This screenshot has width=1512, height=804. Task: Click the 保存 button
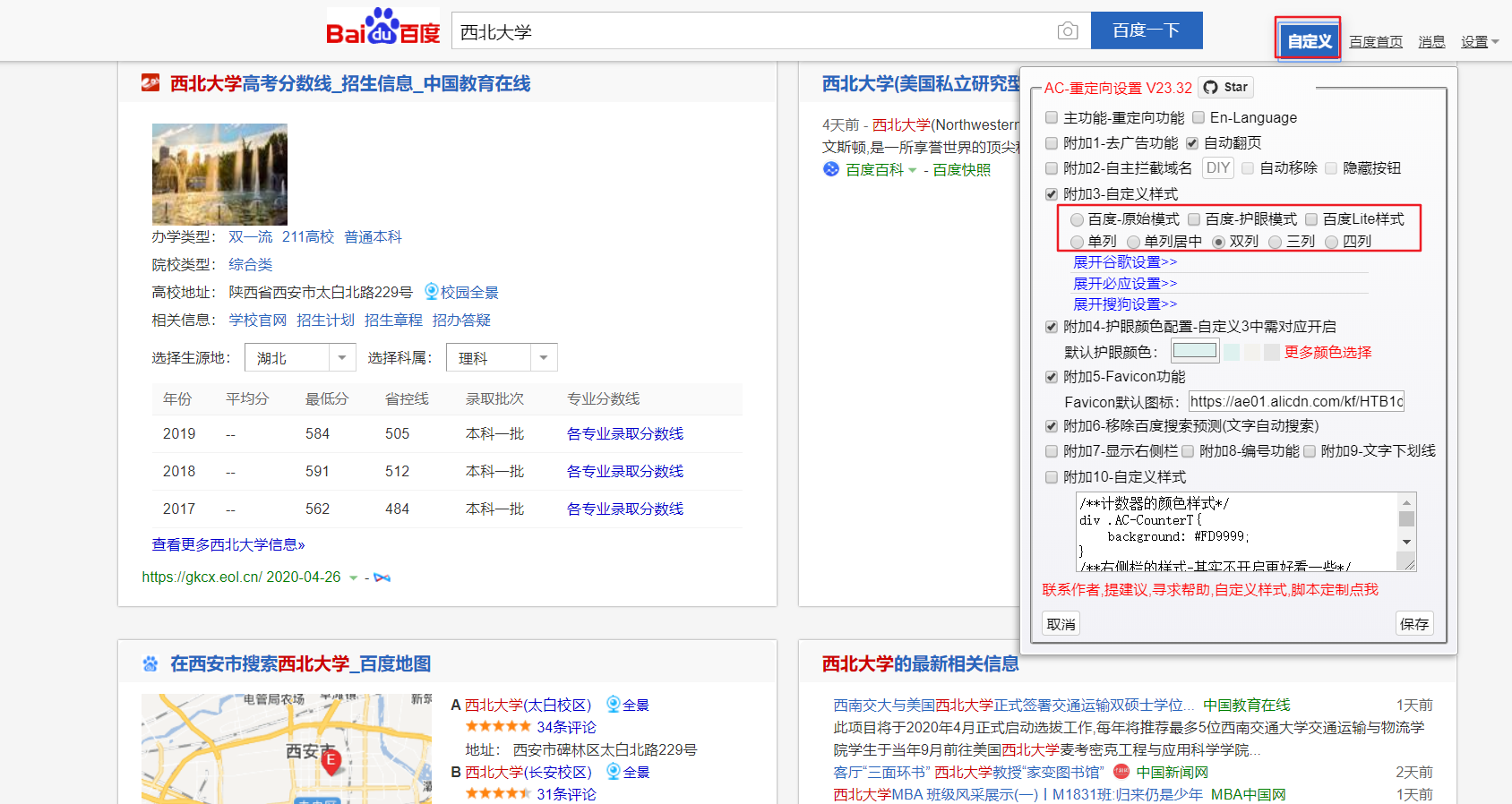[1414, 624]
